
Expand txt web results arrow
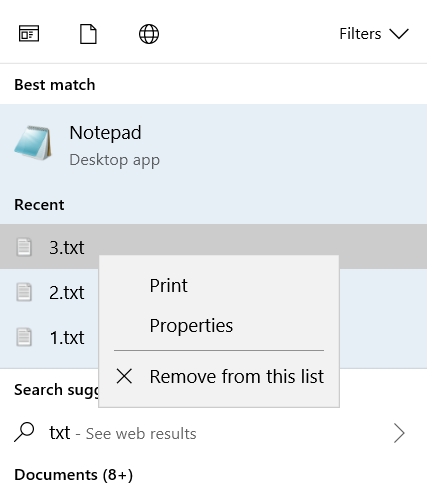[x=399, y=433]
